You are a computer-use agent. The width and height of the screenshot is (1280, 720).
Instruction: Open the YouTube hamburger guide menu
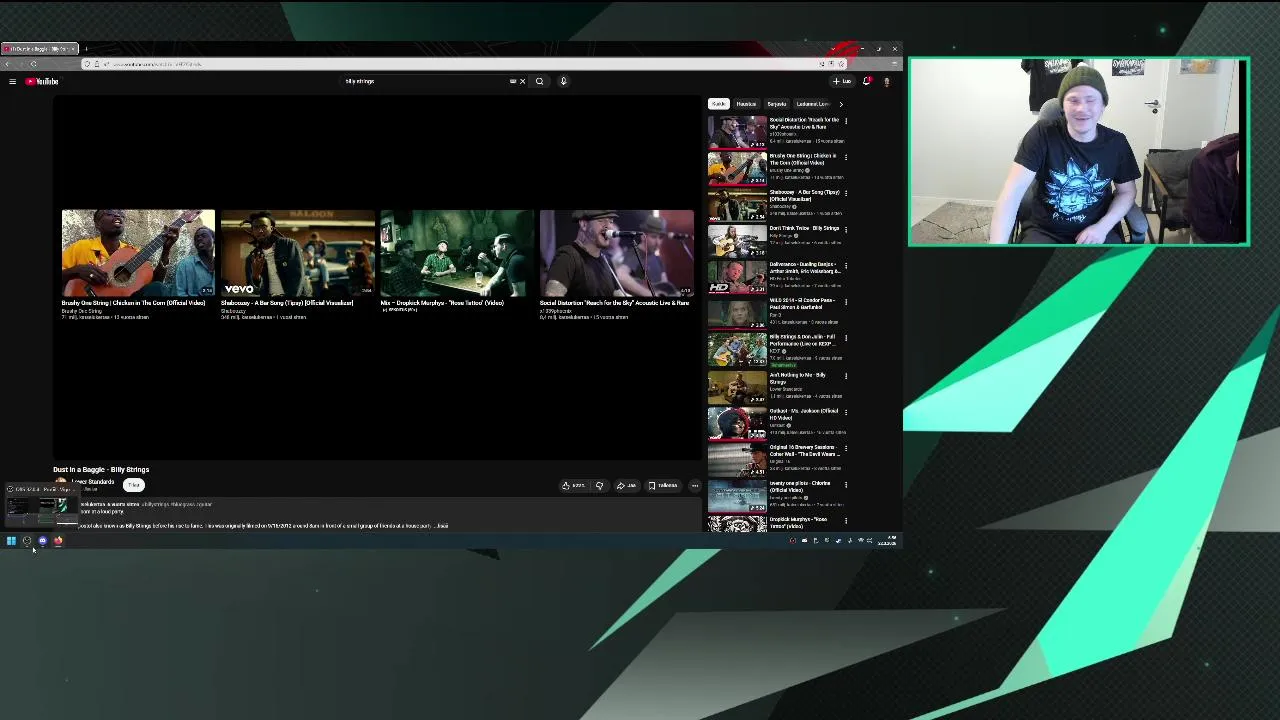[12, 81]
